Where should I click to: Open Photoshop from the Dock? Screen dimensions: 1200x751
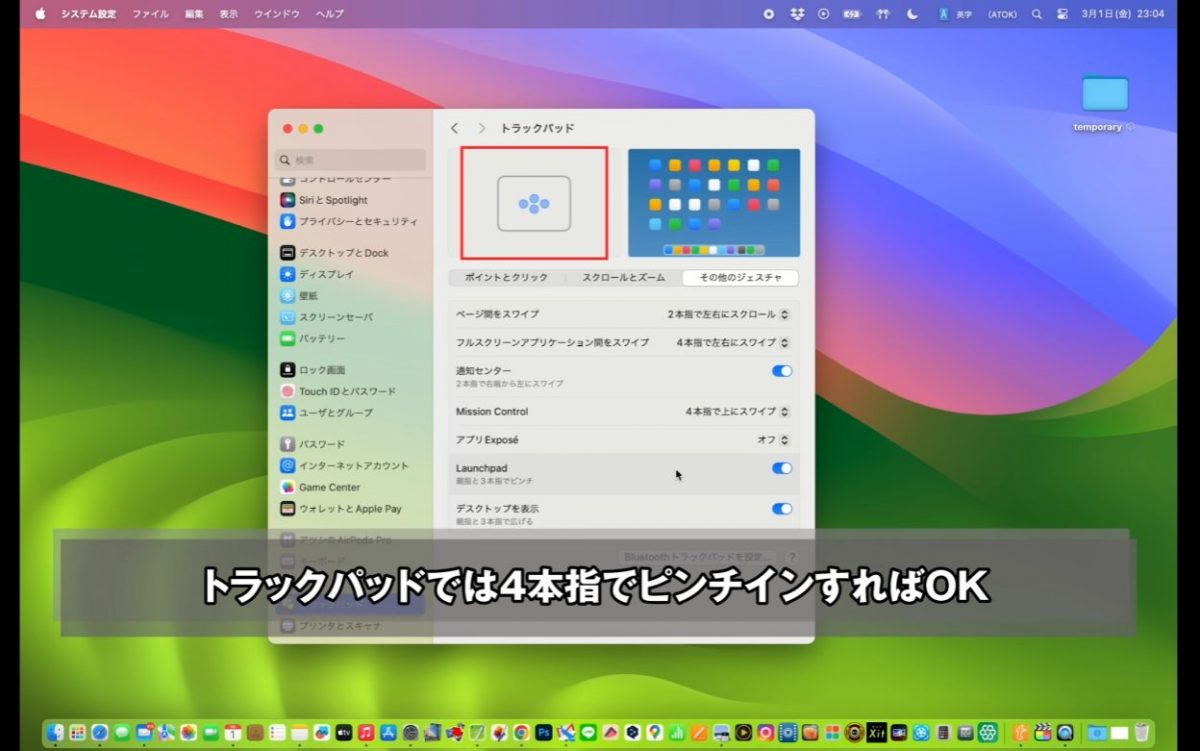coord(544,732)
